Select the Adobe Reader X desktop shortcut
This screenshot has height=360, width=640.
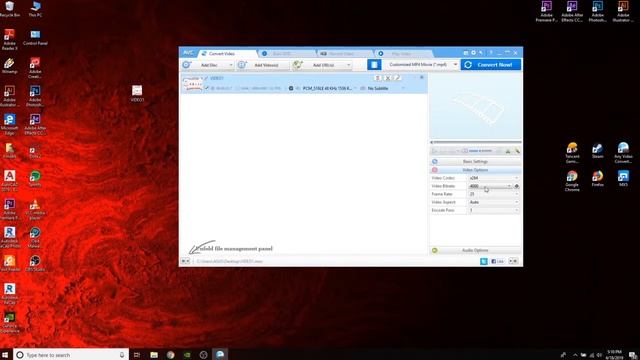pos(9,40)
